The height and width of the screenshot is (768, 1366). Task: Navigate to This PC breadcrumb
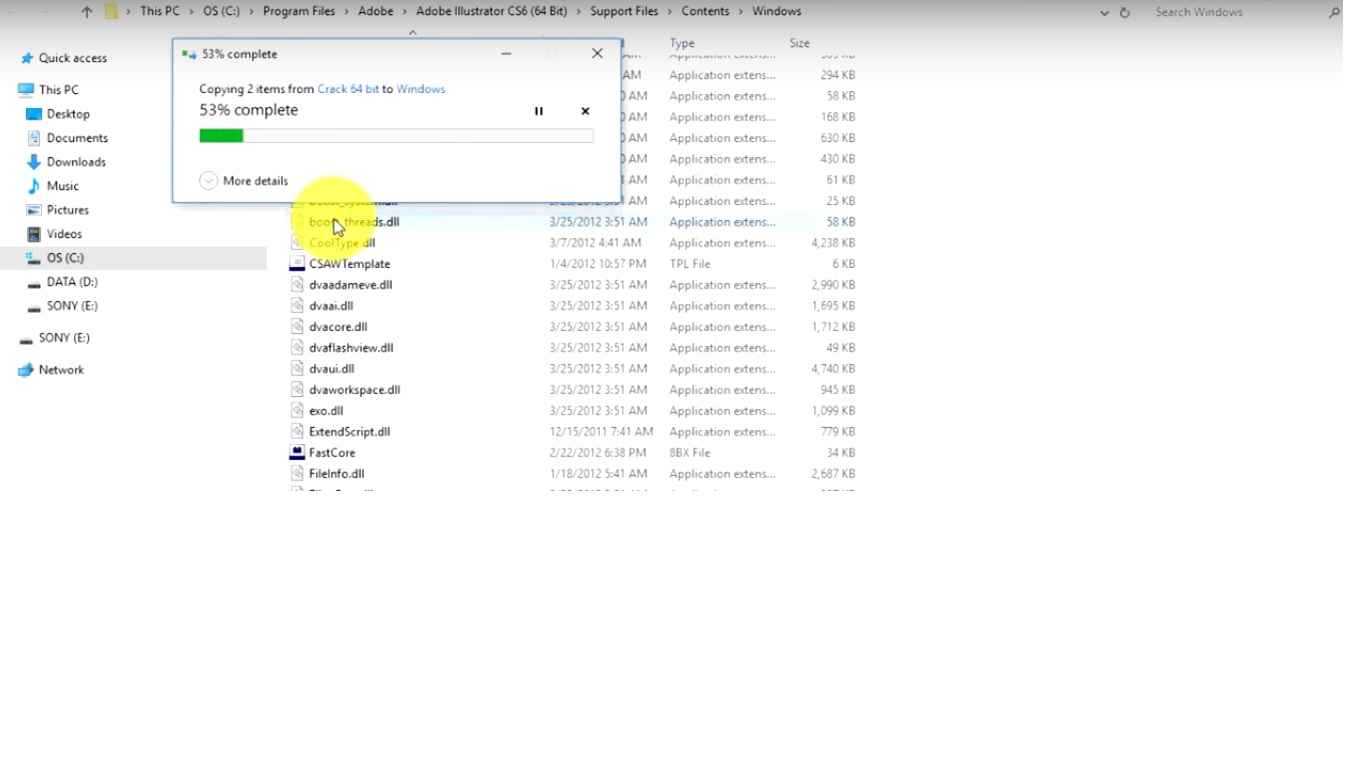point(160,12)
